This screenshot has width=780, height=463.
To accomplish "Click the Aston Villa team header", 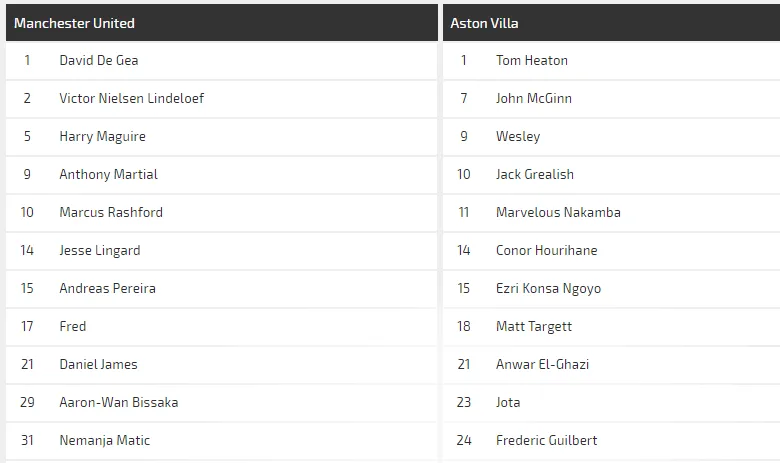I will [484, 23].
